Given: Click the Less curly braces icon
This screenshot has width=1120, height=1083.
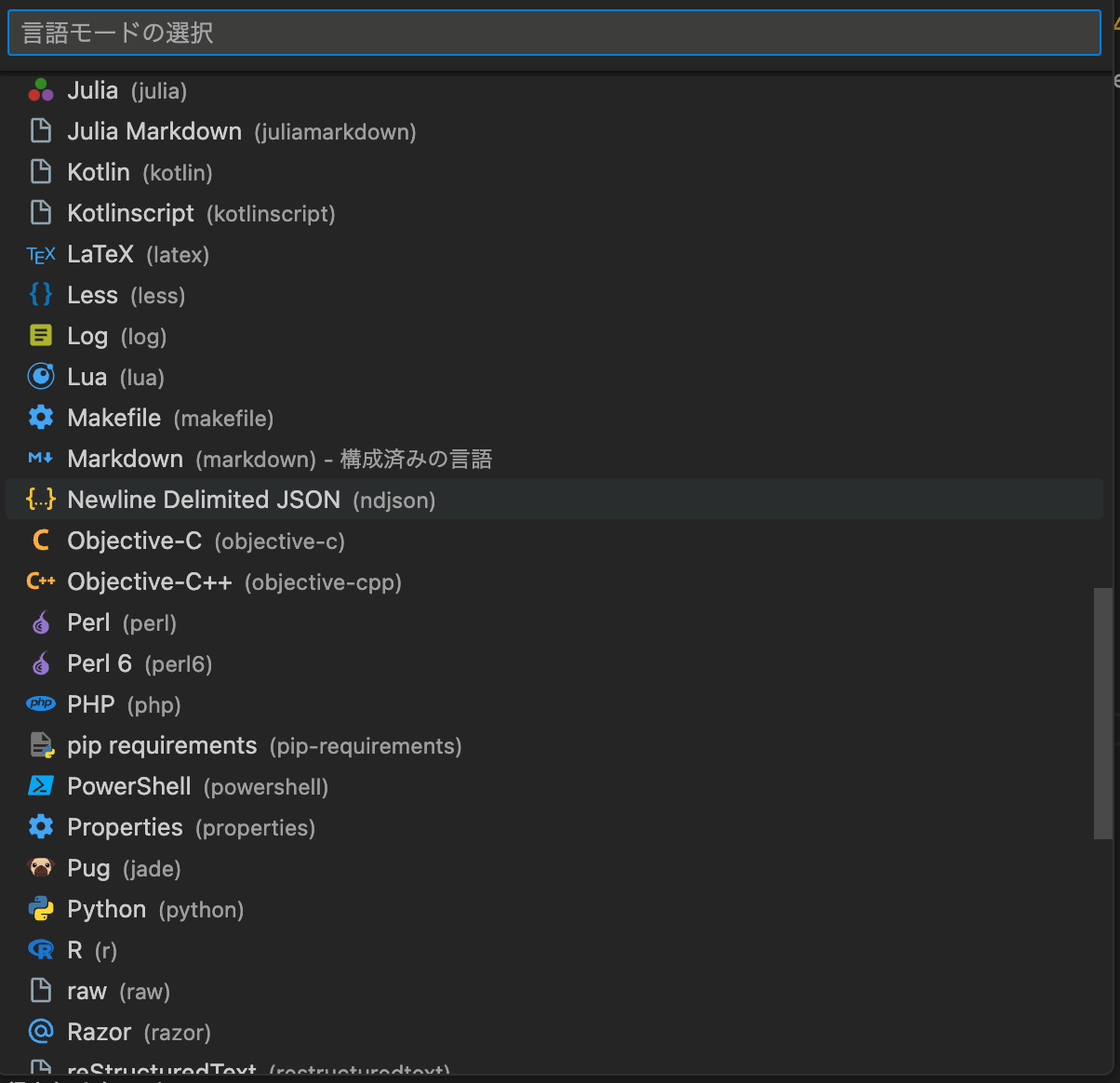Looking at the screenshot, I should 41,295.
